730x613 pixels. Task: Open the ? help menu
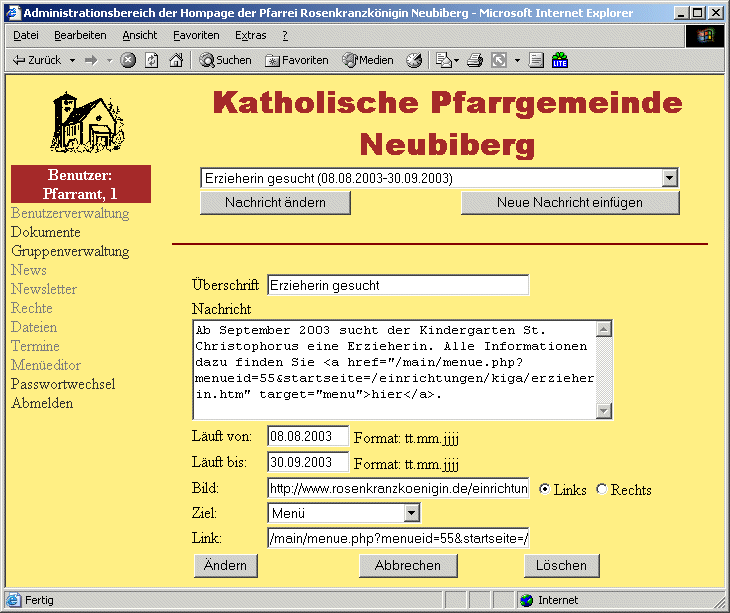pyautogui.click(x=285, y=35)
